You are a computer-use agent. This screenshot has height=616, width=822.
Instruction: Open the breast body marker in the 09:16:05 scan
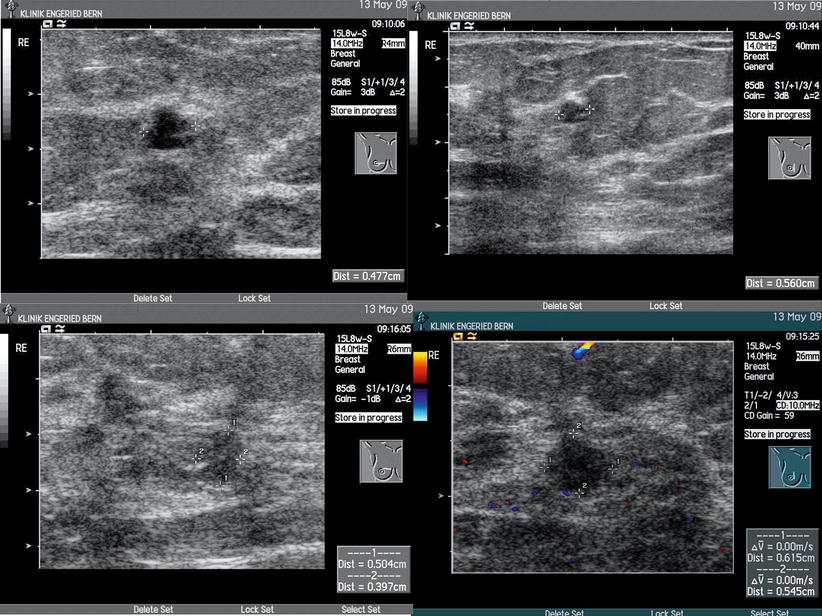[380, 461]
